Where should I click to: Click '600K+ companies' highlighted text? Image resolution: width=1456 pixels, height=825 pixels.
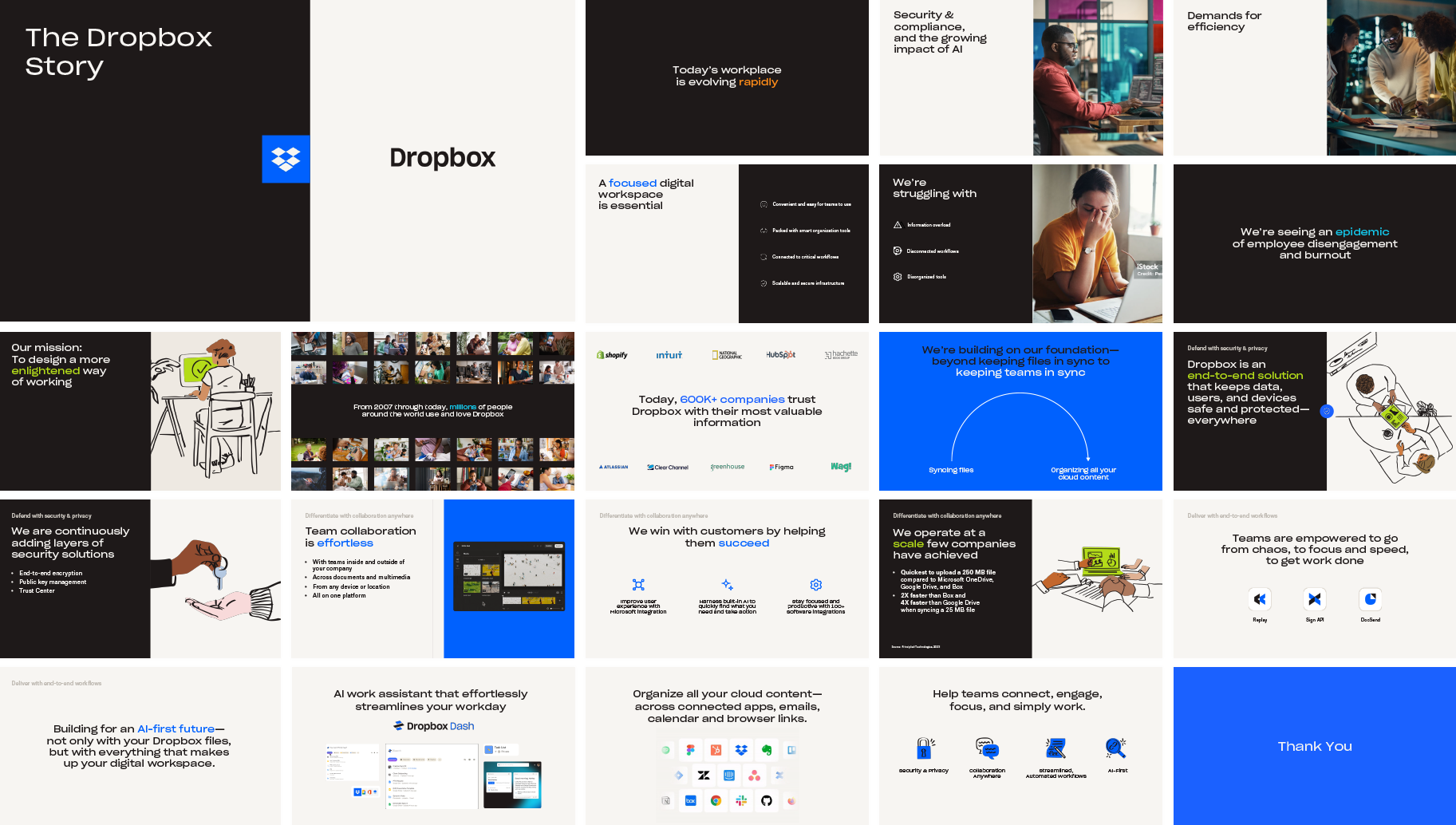point(732,399)
